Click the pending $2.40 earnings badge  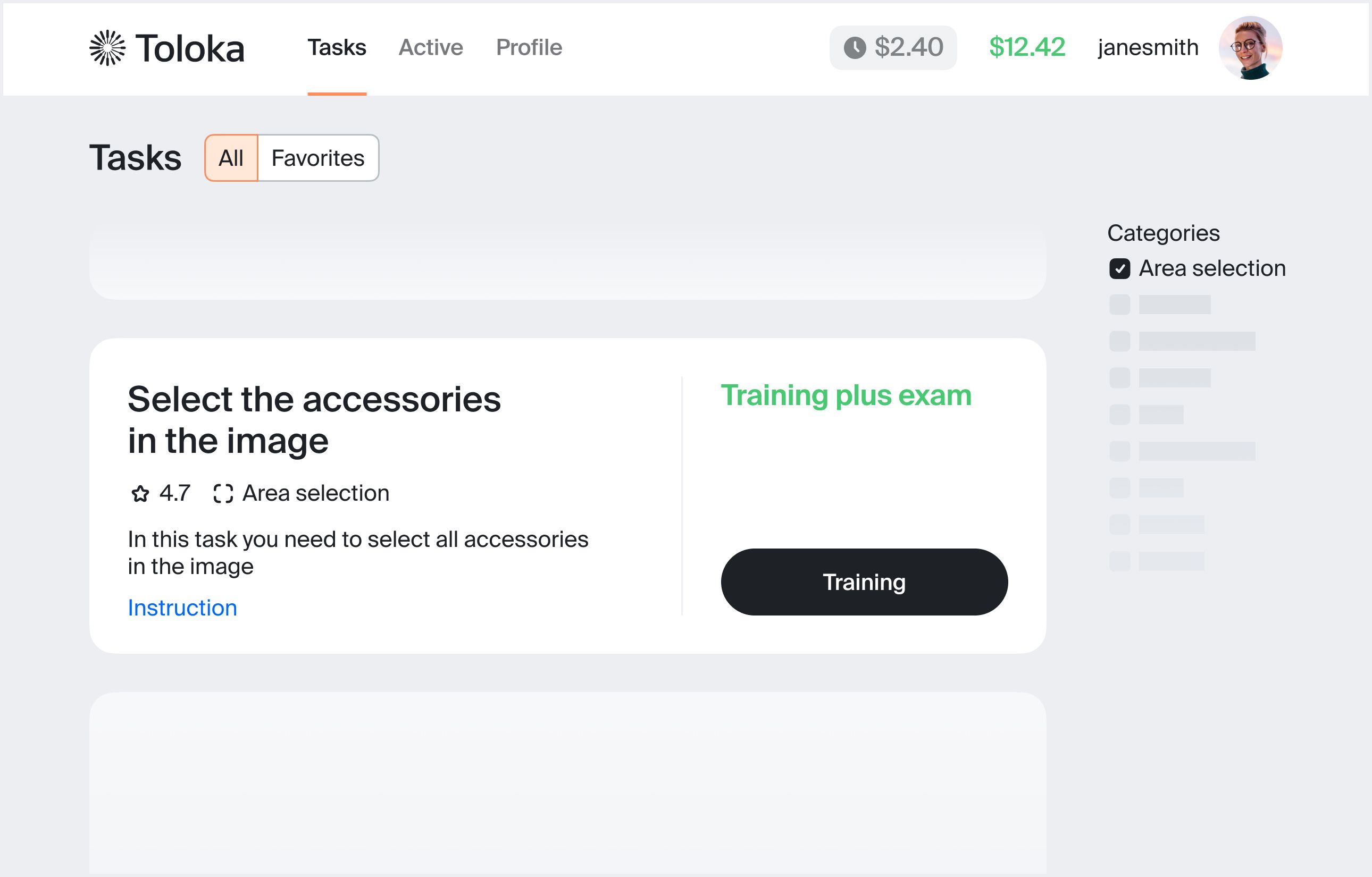click(x=893, y=48)
